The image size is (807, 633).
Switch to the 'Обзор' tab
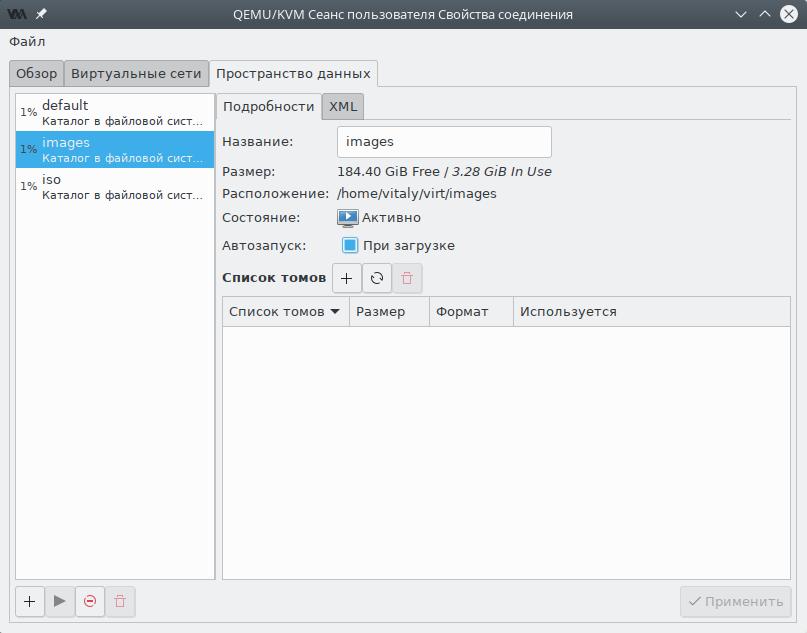[x=37, y=73]
